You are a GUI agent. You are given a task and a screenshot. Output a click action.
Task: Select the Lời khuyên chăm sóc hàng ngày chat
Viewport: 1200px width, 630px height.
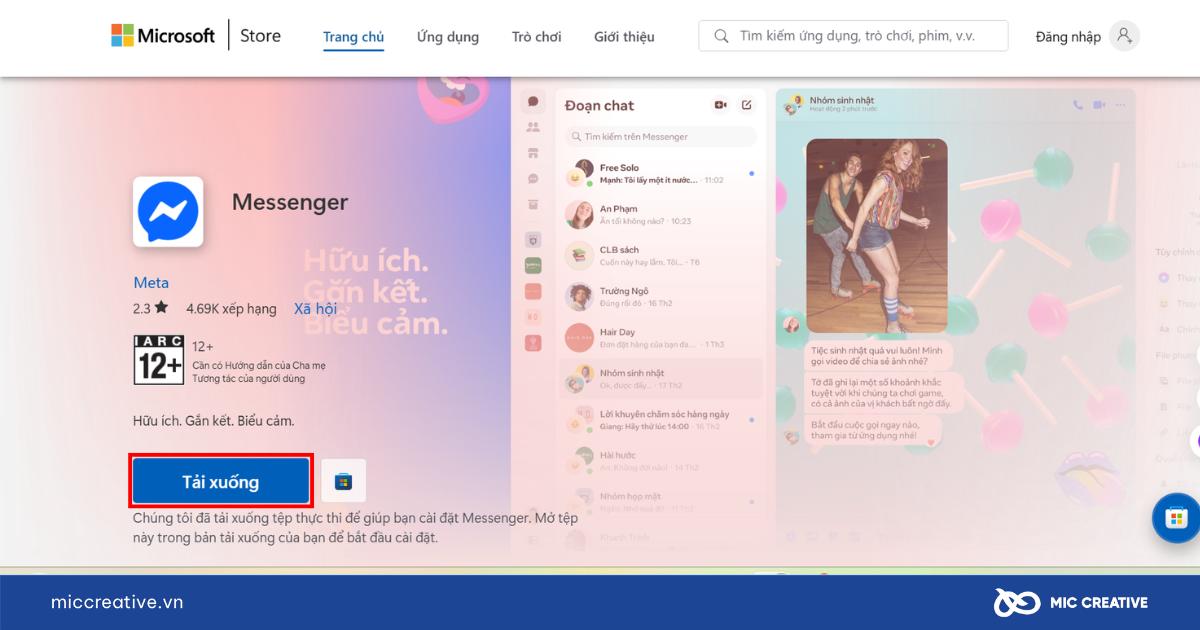pos(661,420)
